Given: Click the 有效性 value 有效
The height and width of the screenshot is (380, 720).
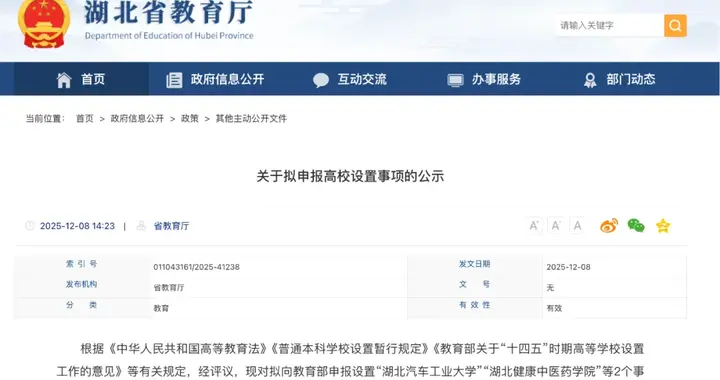Looking at the screenshot, I should tap(554, 308).
